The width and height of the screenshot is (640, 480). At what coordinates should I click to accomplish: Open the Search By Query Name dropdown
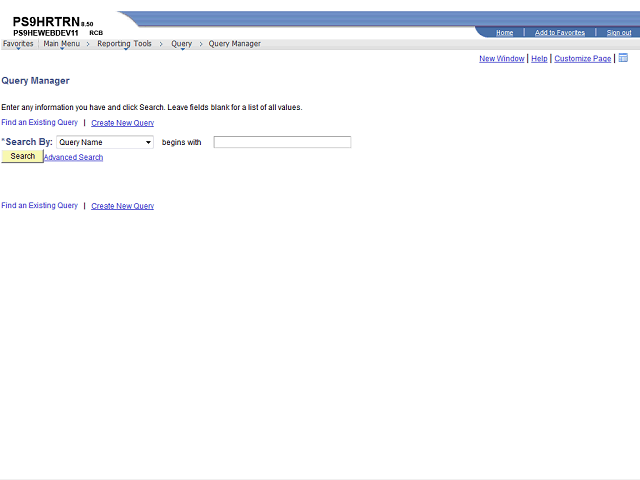pos(105,142)
